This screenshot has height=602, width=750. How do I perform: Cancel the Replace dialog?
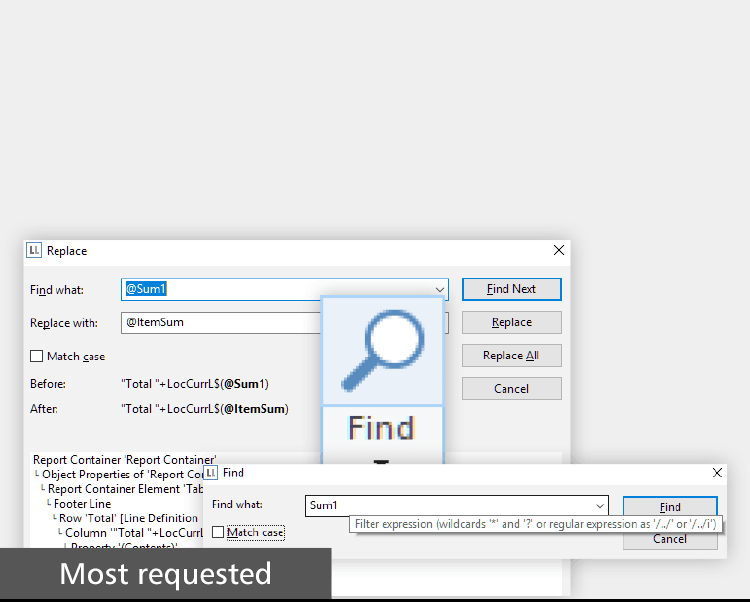511,388
